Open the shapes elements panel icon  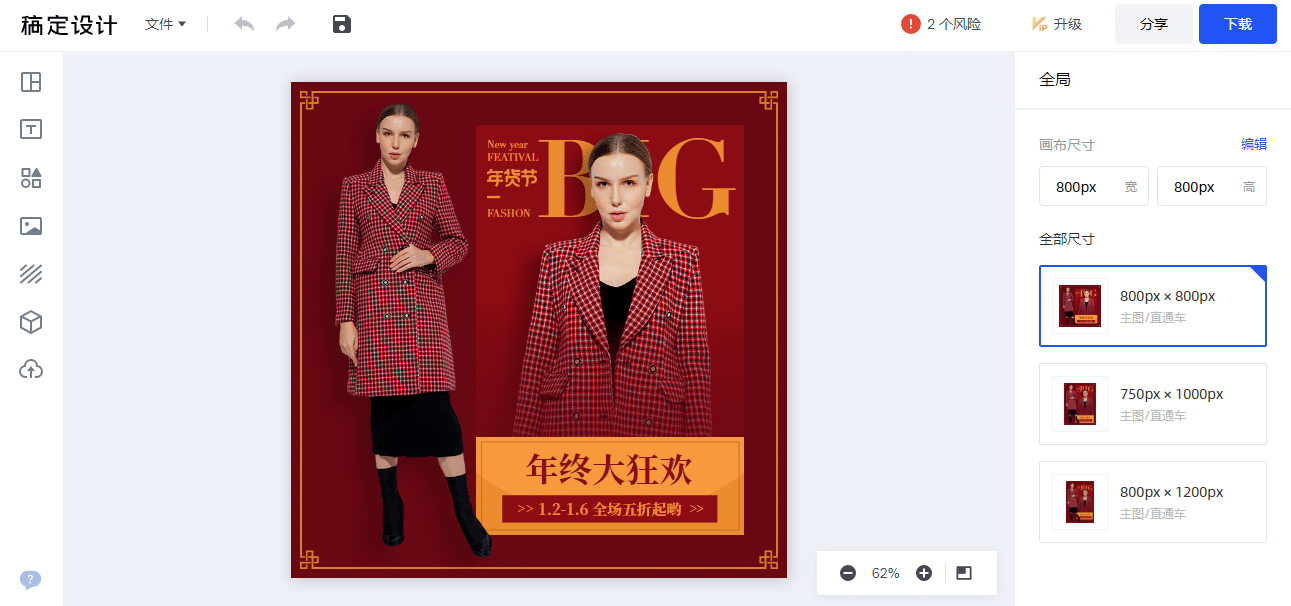pyautogui.click(x=31, y=178)
